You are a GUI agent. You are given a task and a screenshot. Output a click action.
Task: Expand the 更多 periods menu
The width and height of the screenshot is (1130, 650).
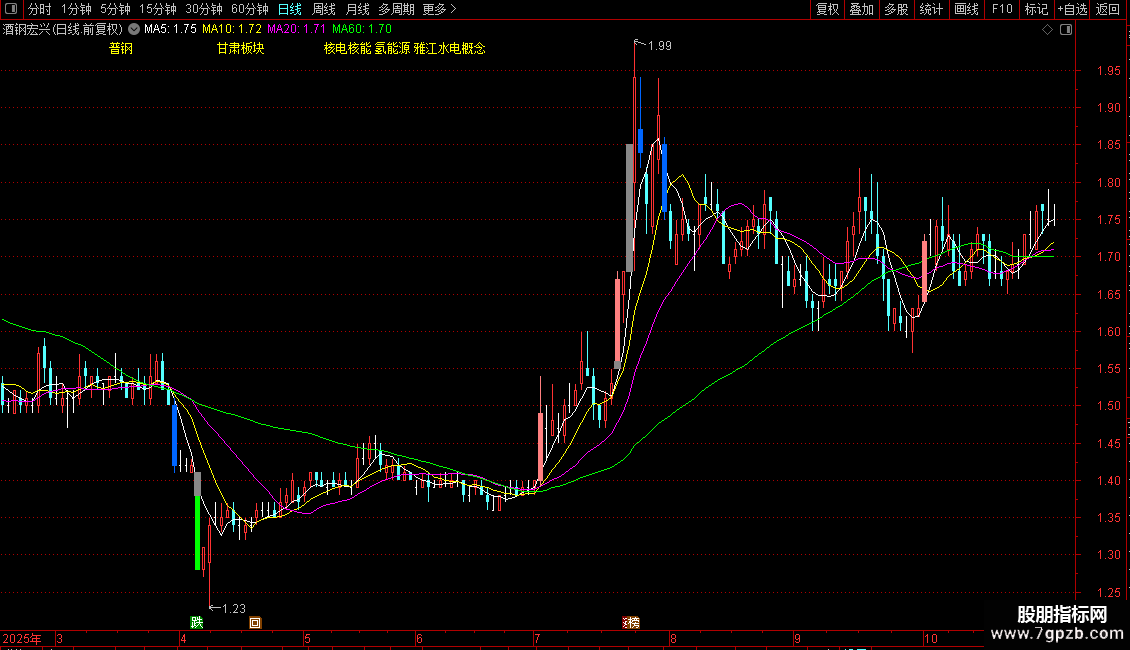click(x=439, y=9)
